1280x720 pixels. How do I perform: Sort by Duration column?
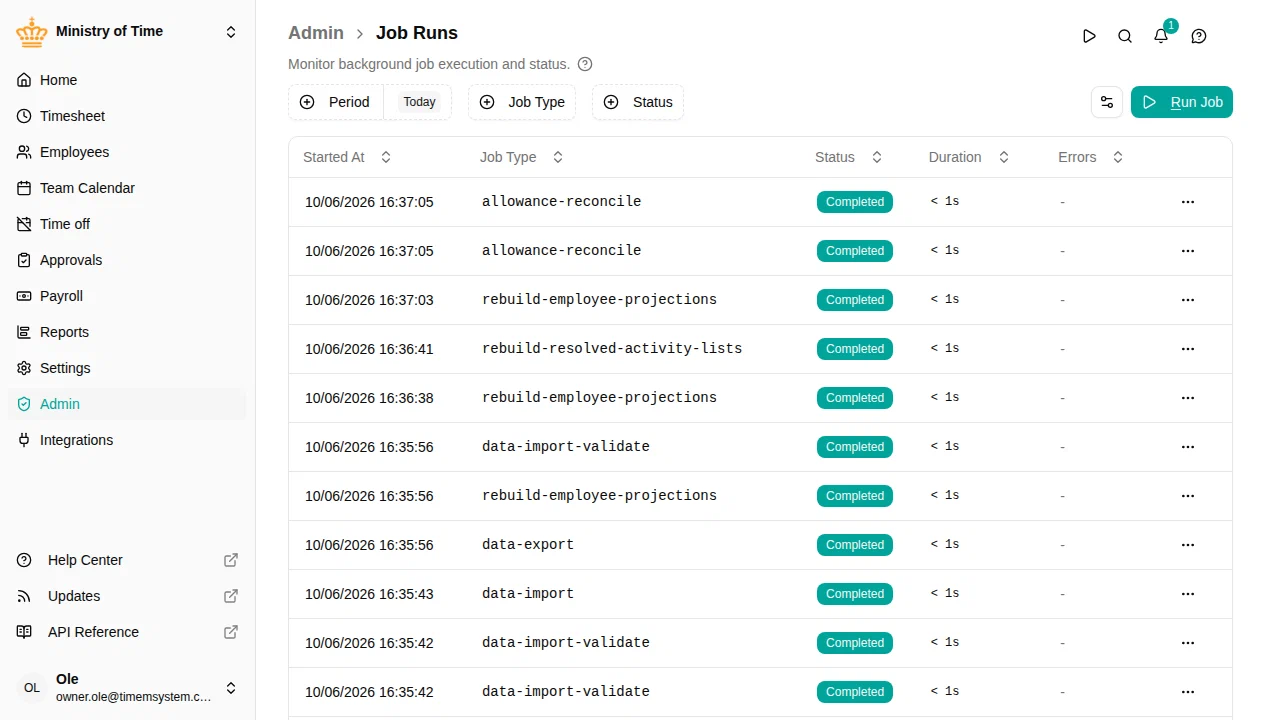point(969,157)
